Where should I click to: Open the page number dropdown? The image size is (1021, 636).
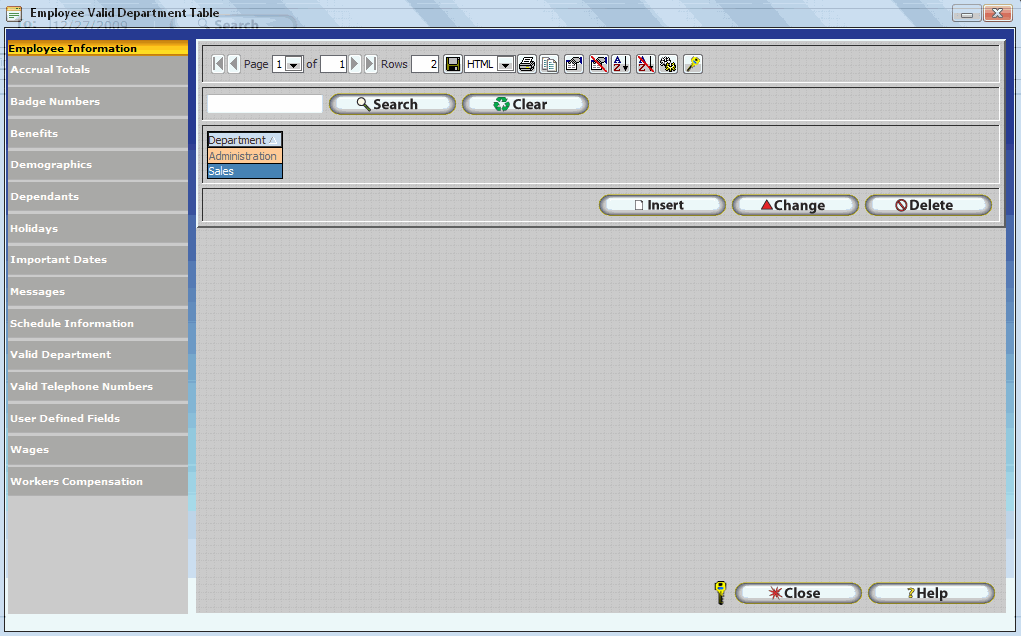pyautogui.click(x=294, y=64)
